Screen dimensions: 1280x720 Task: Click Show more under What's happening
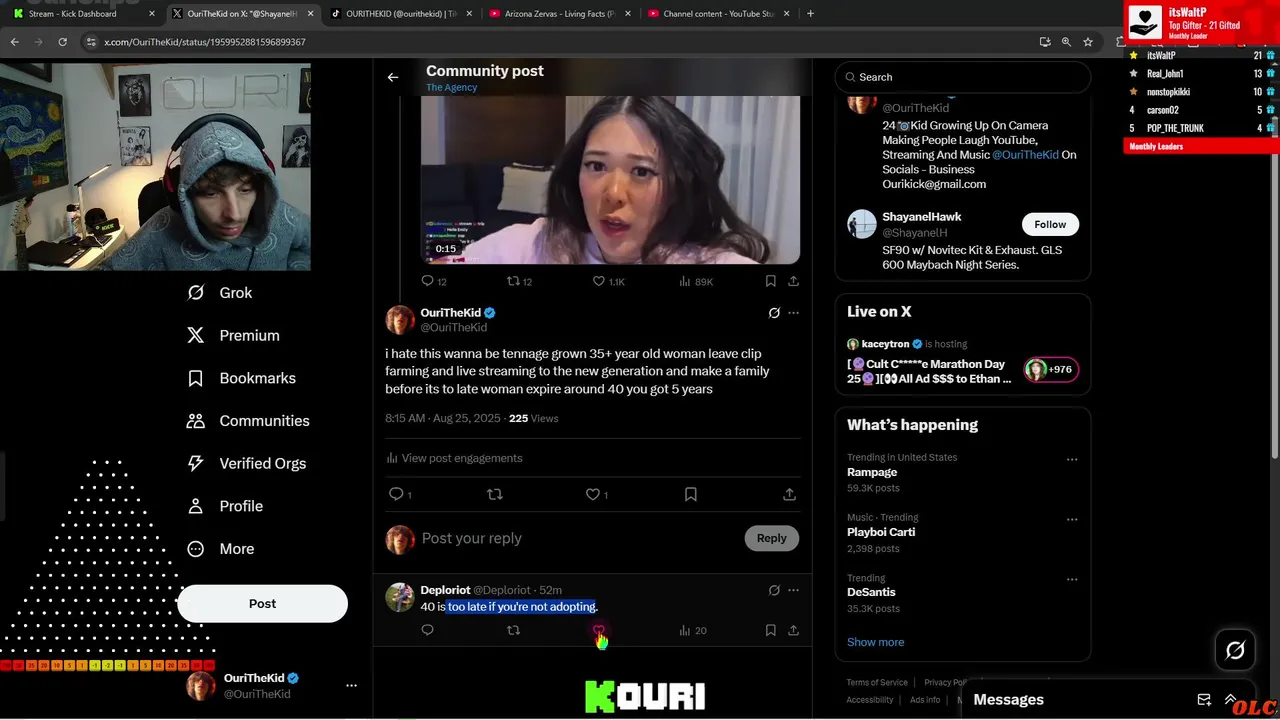tap(875, 642)
